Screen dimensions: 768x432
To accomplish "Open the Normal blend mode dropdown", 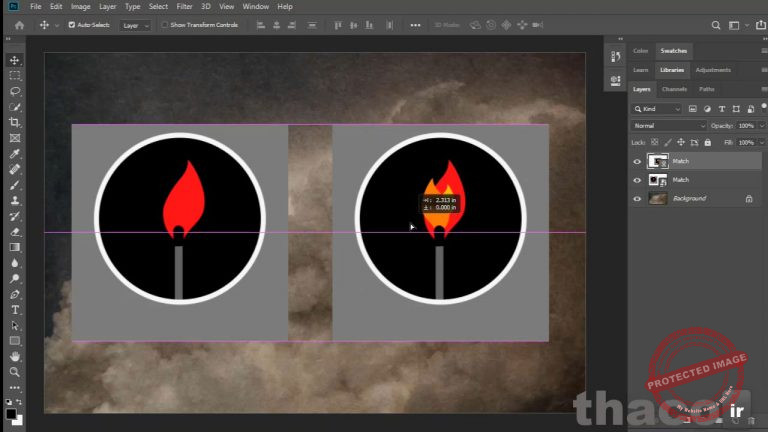I will pyautogui.click(x=669, y=126).
